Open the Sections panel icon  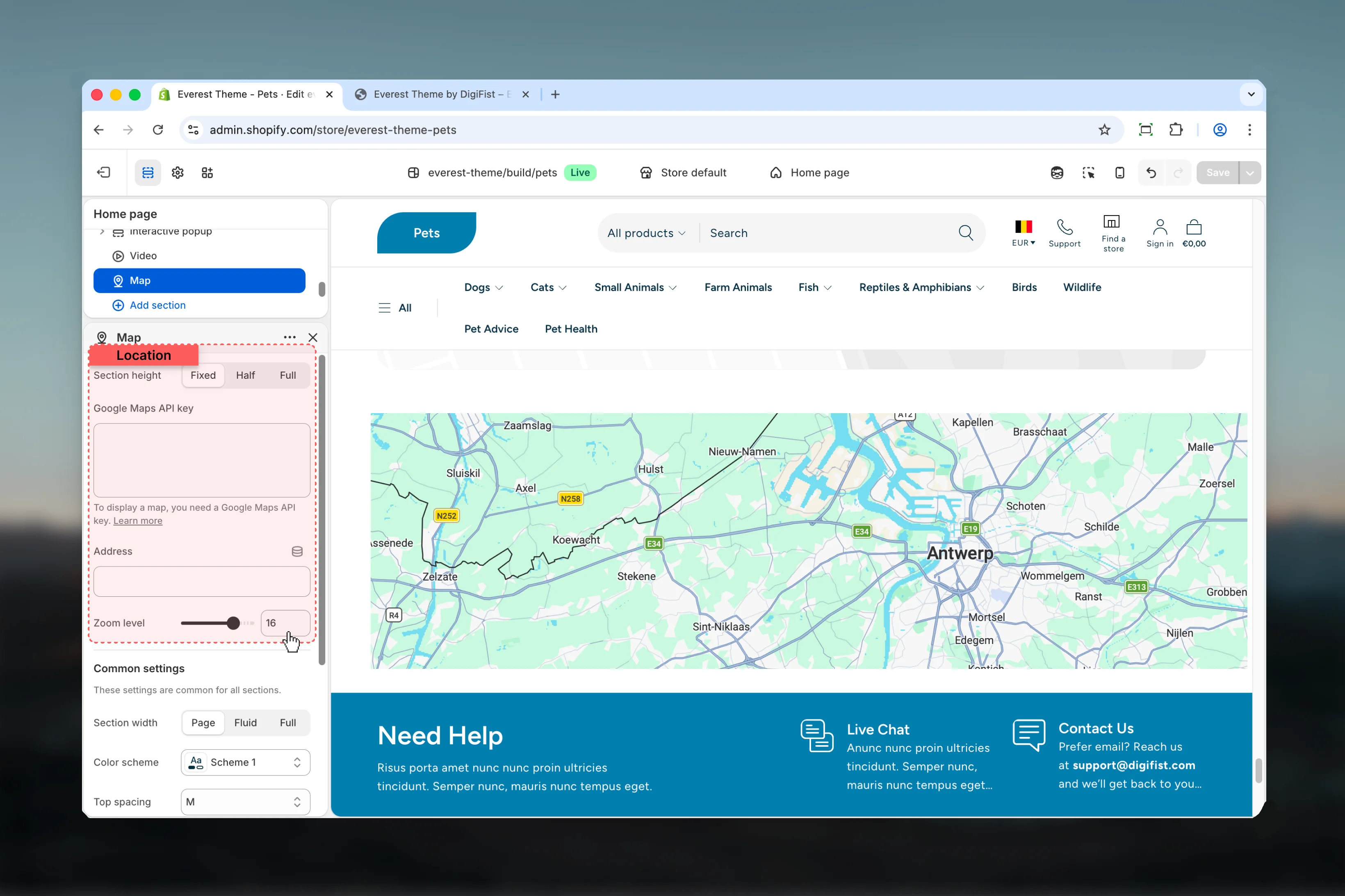pos(148,173)
